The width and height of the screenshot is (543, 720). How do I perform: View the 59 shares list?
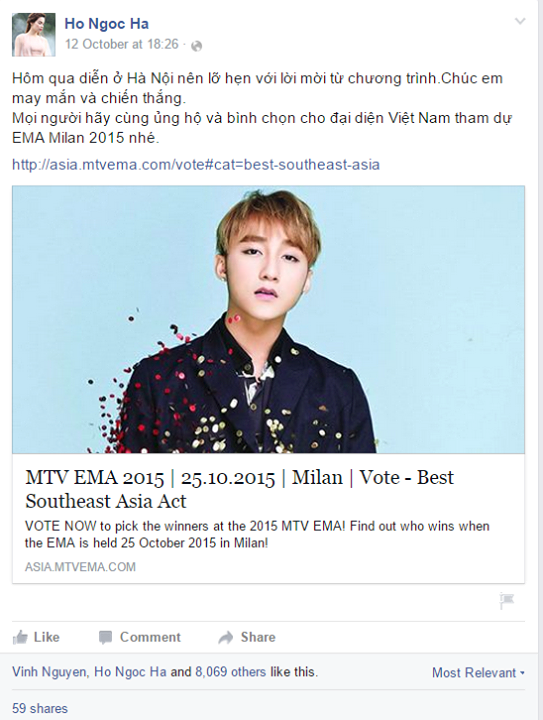(x=40, y=708)
